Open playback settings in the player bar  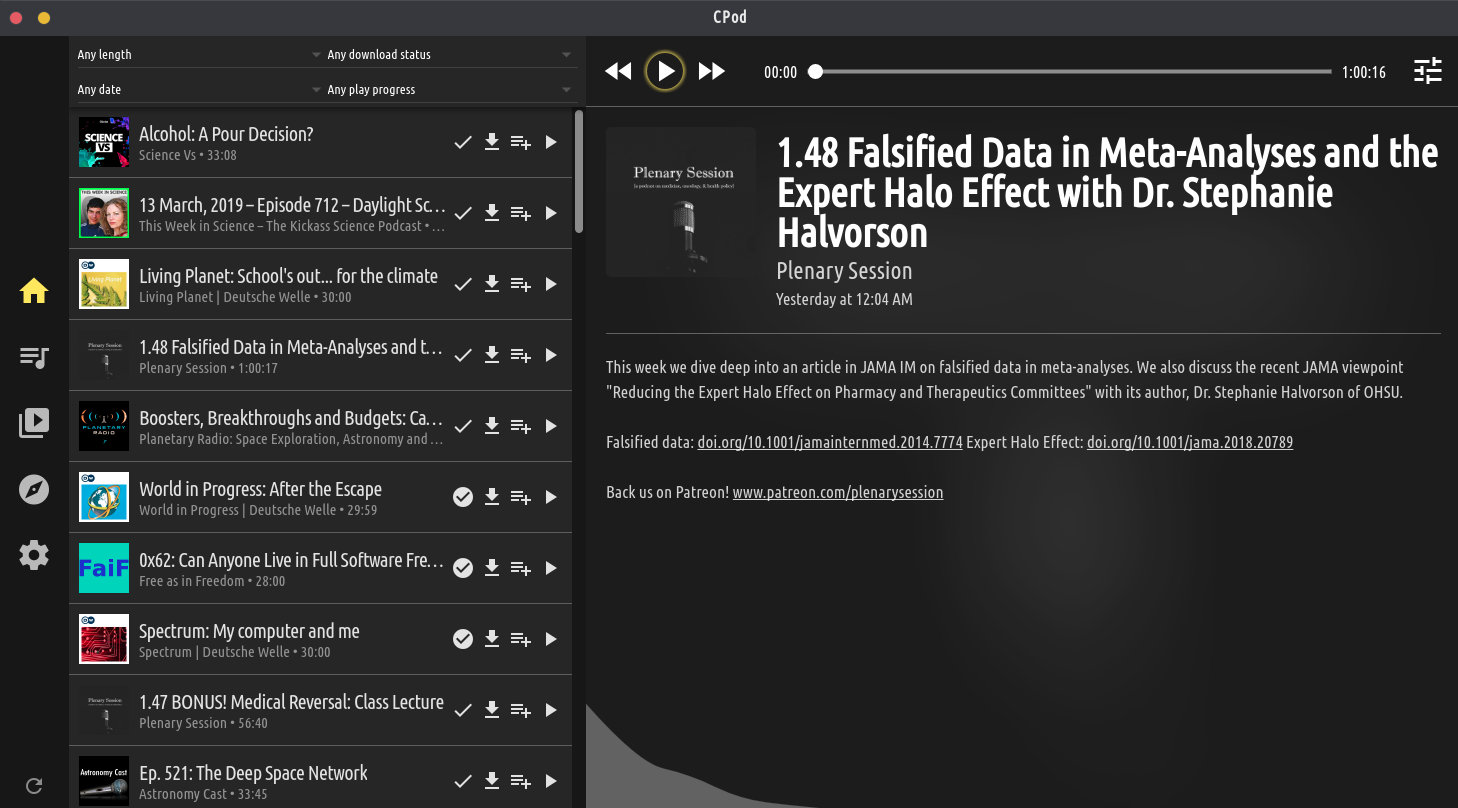[1427, 71]
